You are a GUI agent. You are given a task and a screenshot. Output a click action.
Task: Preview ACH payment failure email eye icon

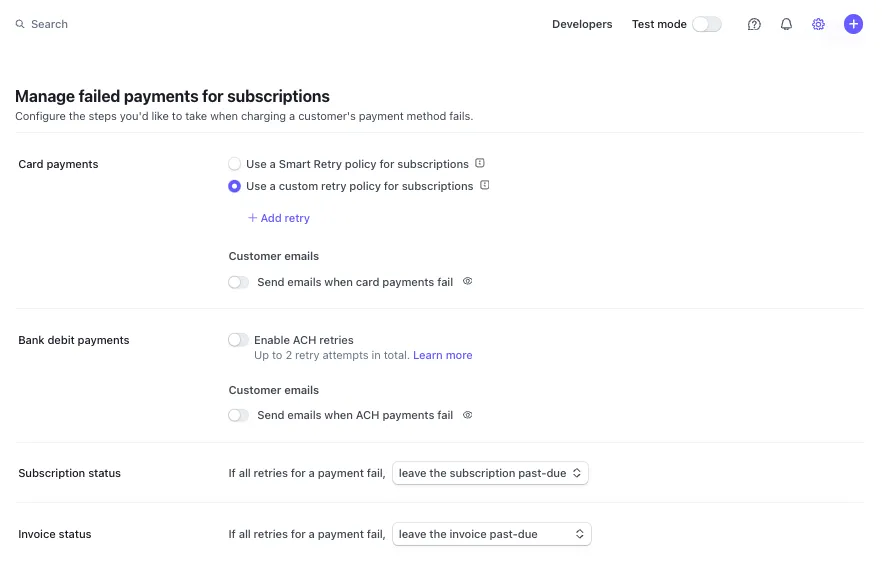click(467, 415)
